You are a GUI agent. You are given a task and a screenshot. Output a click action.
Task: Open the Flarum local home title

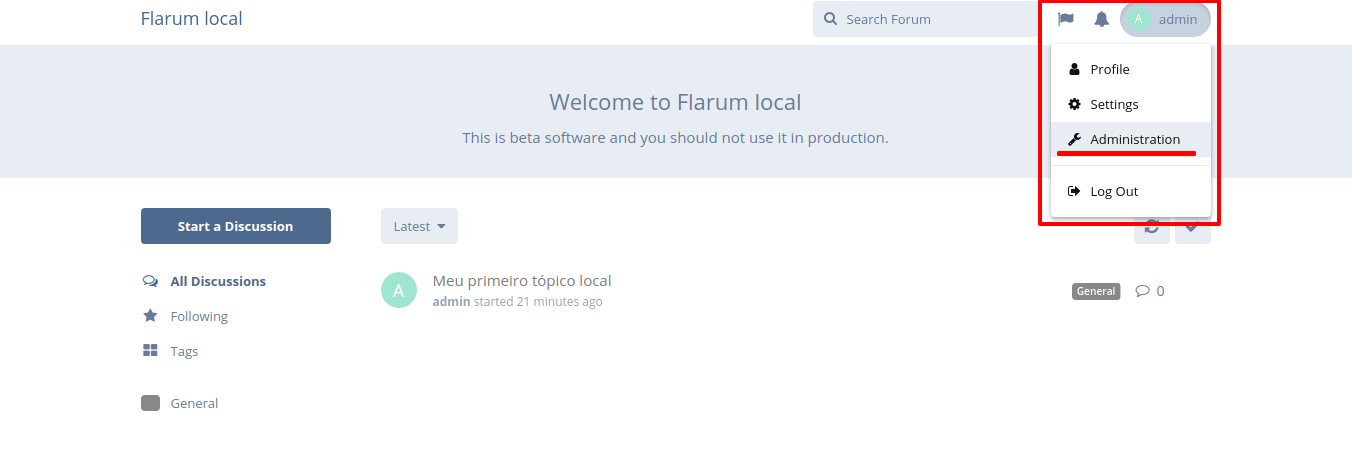coord(192,19)
